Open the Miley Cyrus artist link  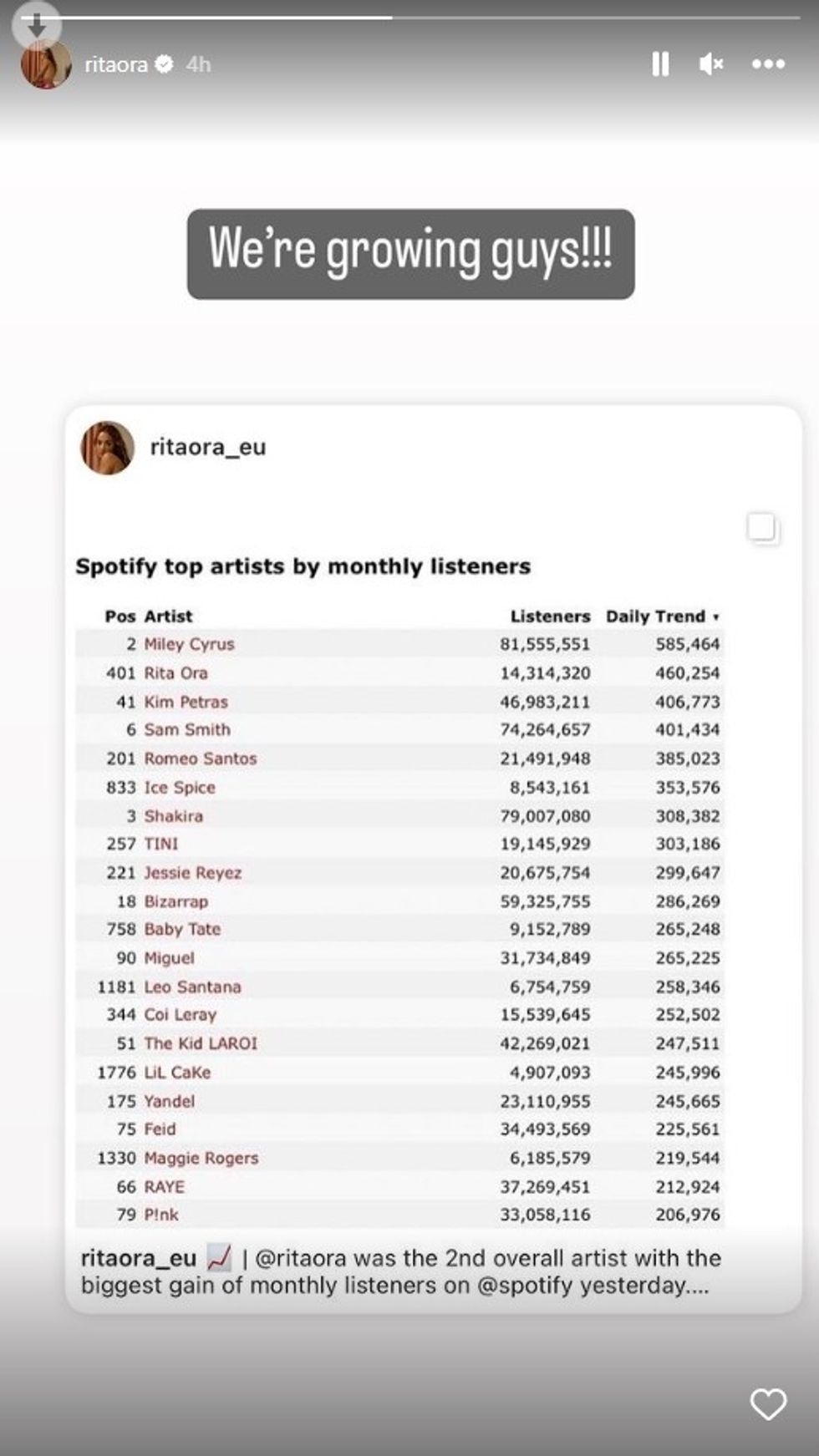coord(189,644)
